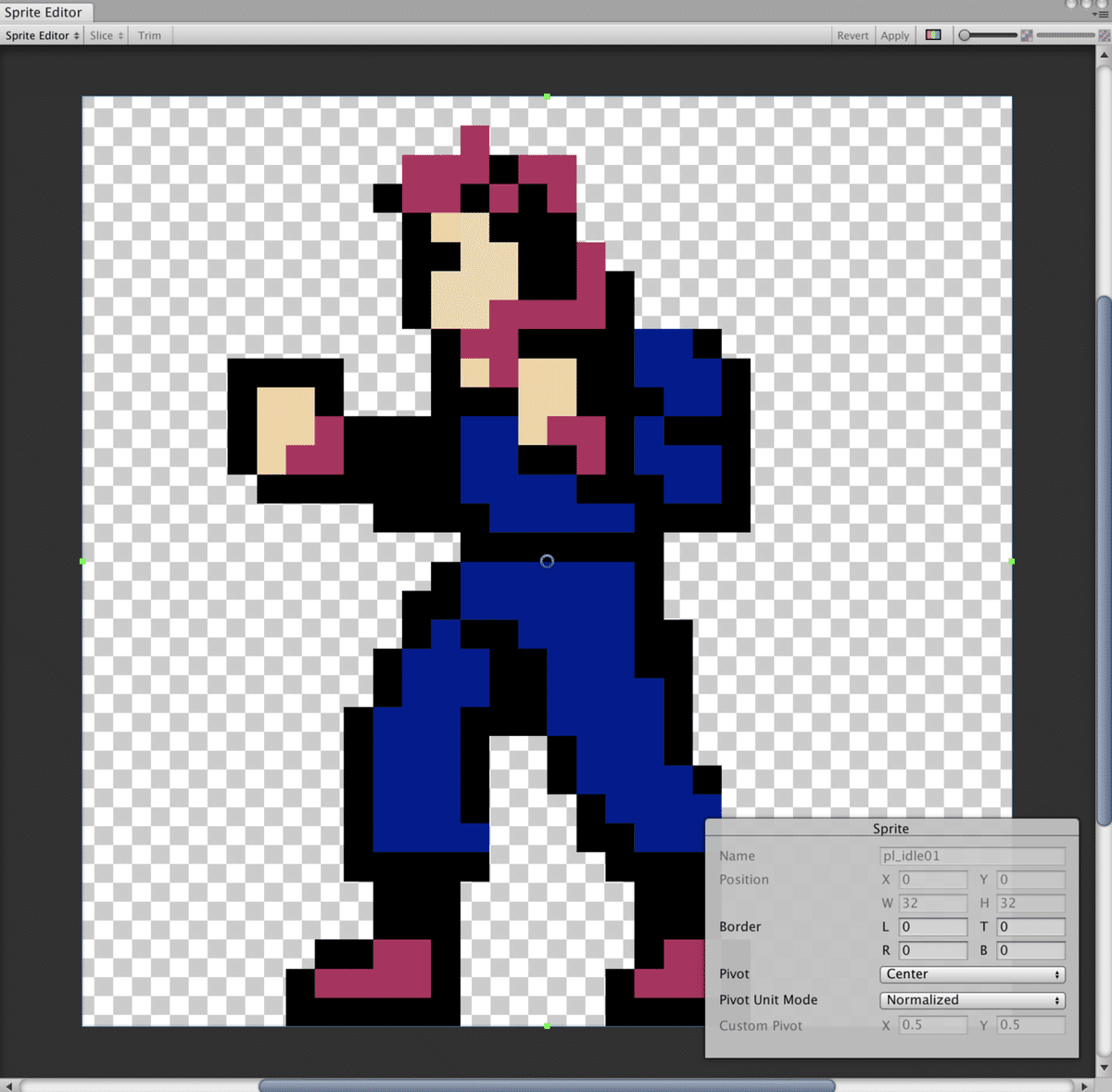The image size is (1112, 1092).
Task: Click the low-resolution mip level icon
Action: point(1027,35)
